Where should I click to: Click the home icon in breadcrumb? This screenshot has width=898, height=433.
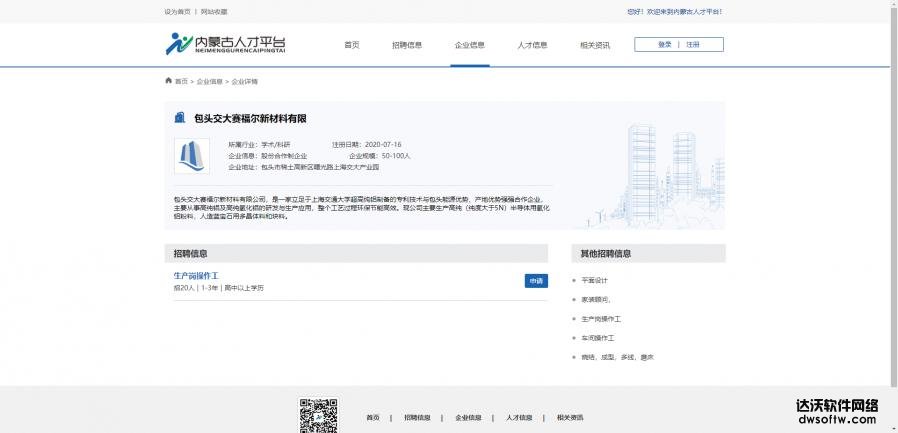(x=168, y=81)
